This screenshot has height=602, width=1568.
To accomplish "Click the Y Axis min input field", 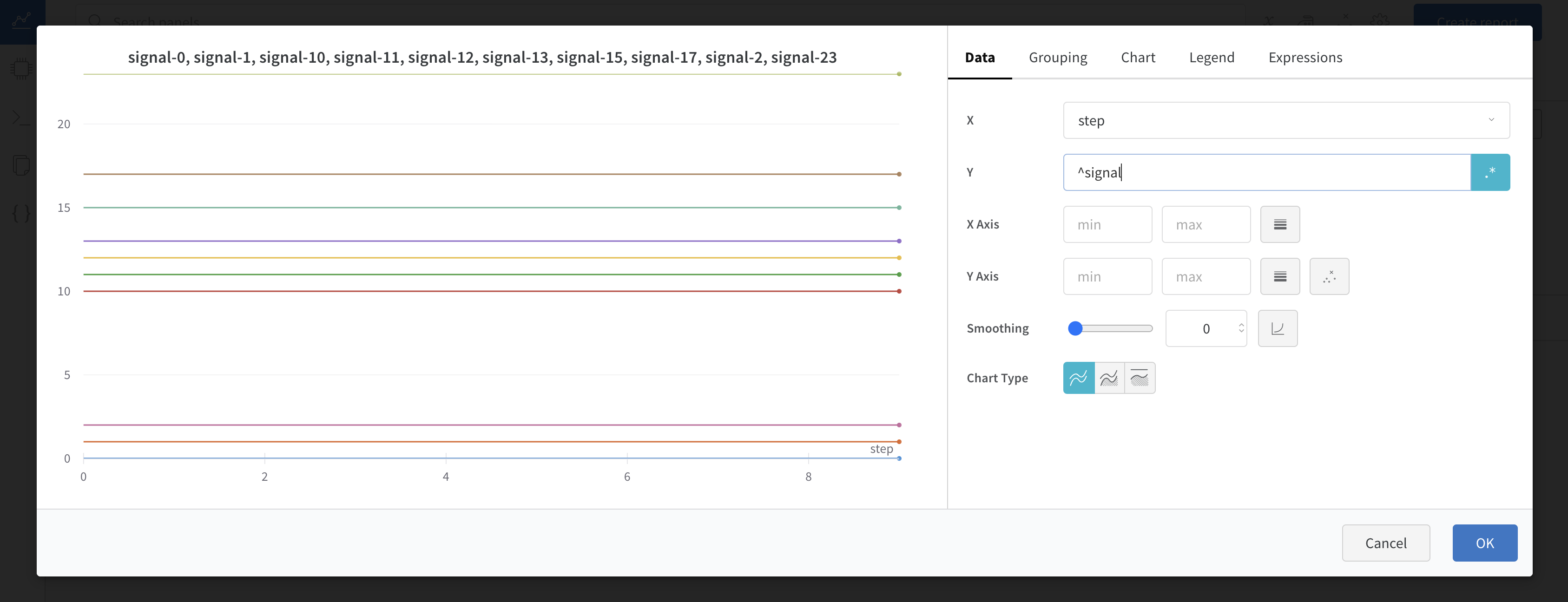I will pyautogui.click(x=1108, y=276).
